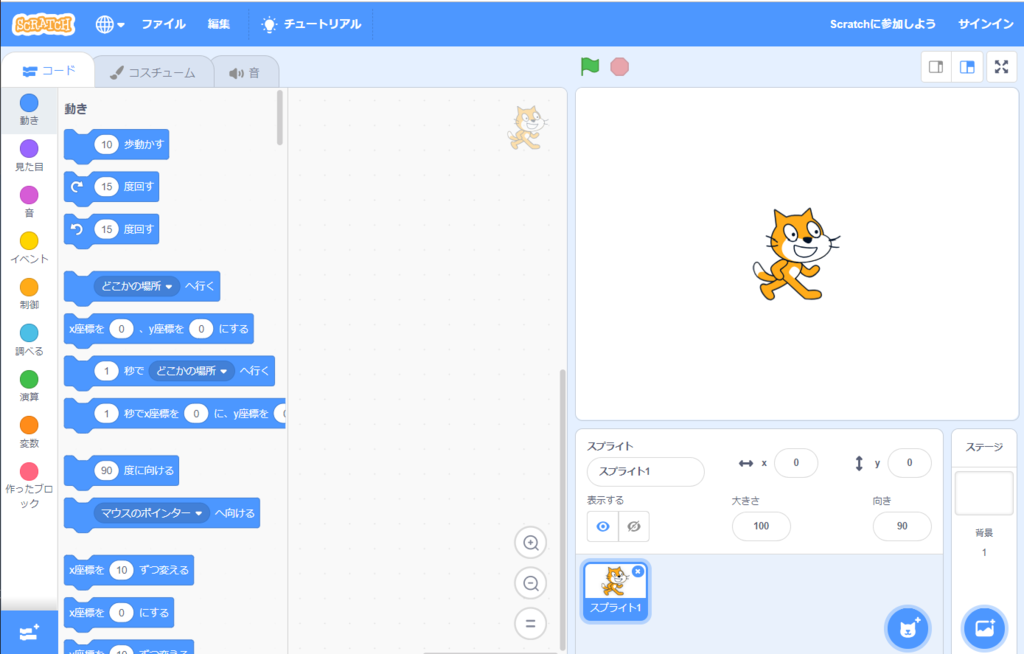This screenshot has width=1024, height=654.
Task: Edit the sprite name スプライト1 field
Action: coord(645,471)
